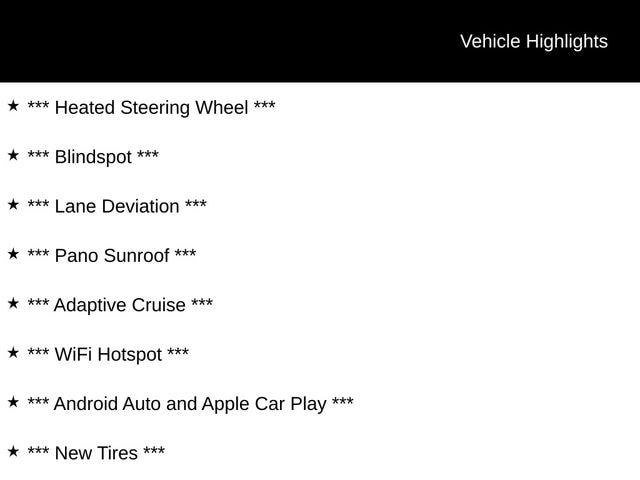Image resolution: width=640 pixels, height=480 pixels.
Task: Select the star icon beside Adaptive Cruise
Action: (x=13, y=303)
